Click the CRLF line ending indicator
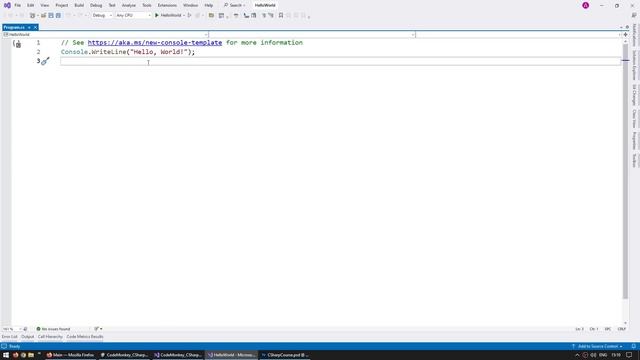The height and width of the screenshot is (360, 640). (x=621, y=329)
